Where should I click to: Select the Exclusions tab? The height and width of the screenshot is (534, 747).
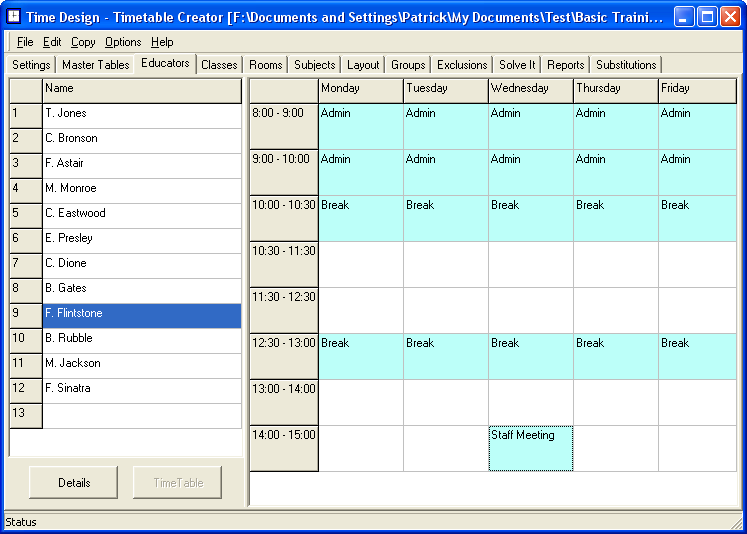[462, 65]
